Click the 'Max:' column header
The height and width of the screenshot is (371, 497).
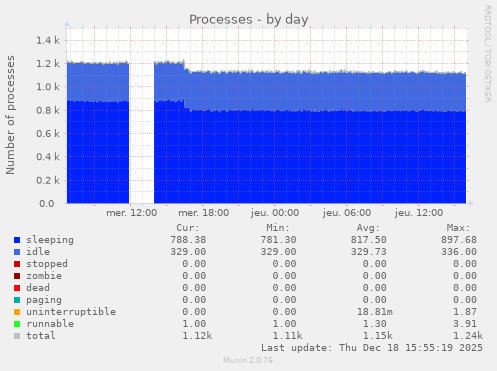[x=459, y=228]
